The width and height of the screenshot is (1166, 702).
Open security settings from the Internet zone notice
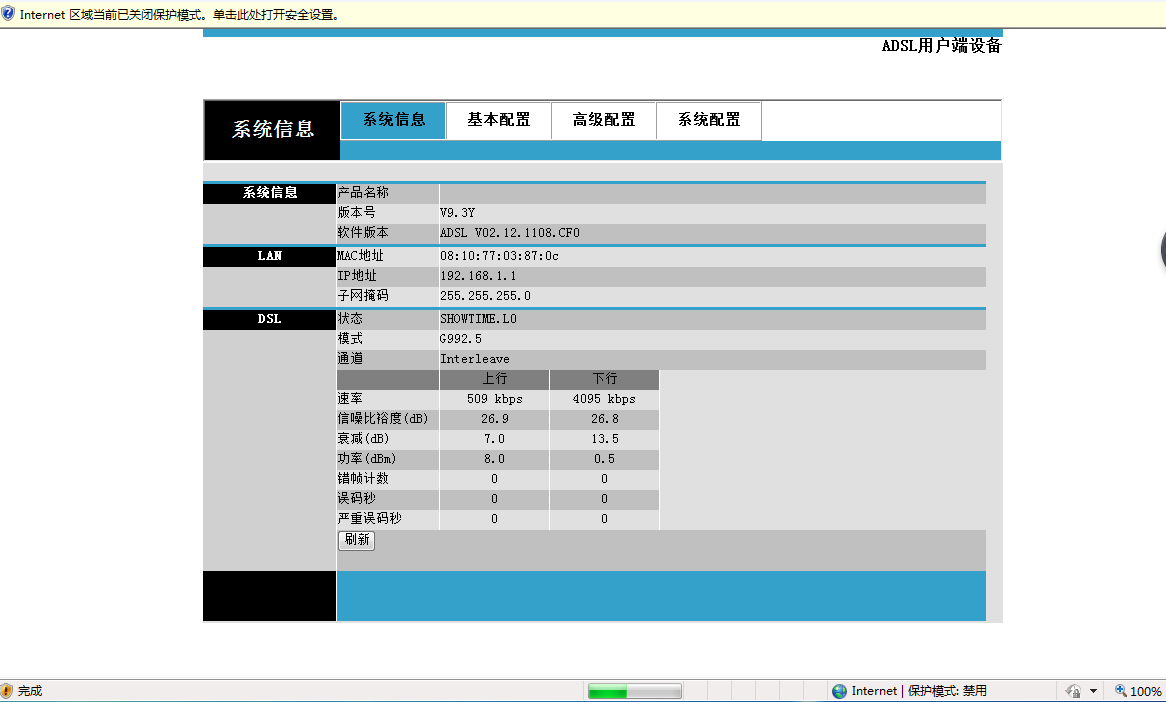[x=181, y=14]
